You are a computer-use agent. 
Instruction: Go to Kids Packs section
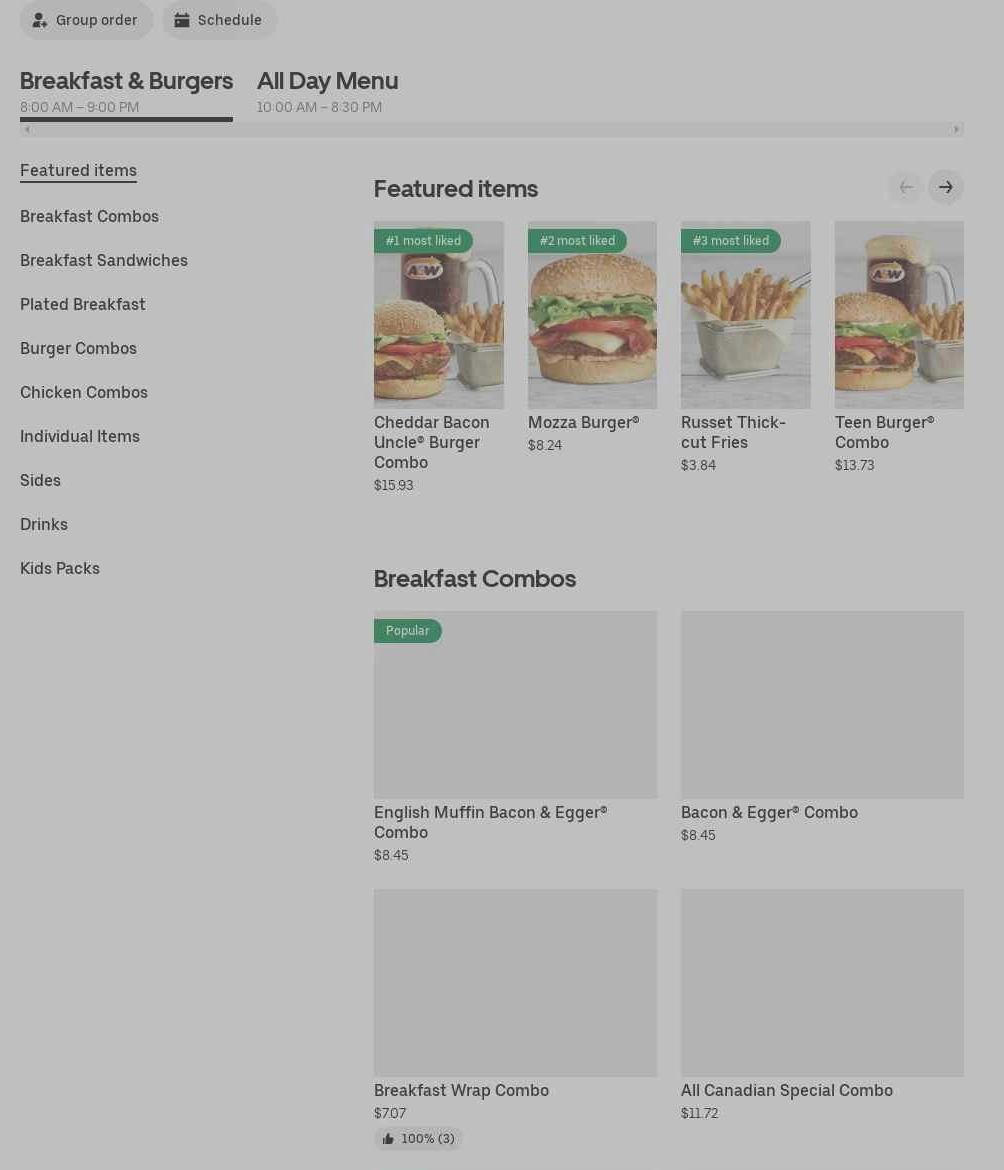60,568
